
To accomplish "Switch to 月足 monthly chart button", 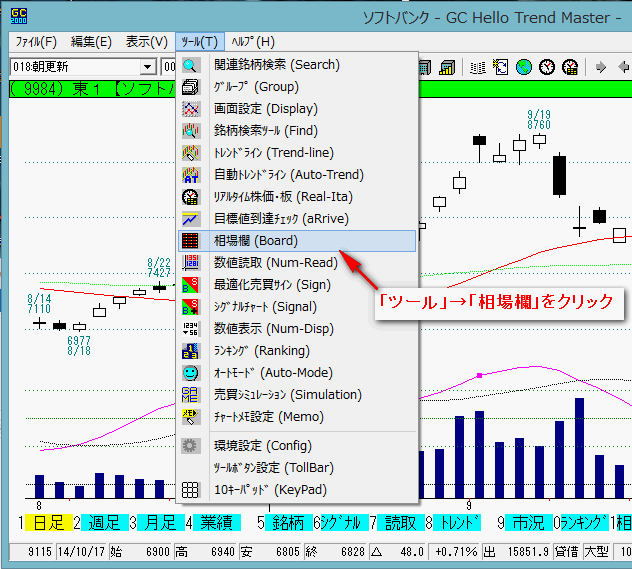I will (x=161, y=523).
